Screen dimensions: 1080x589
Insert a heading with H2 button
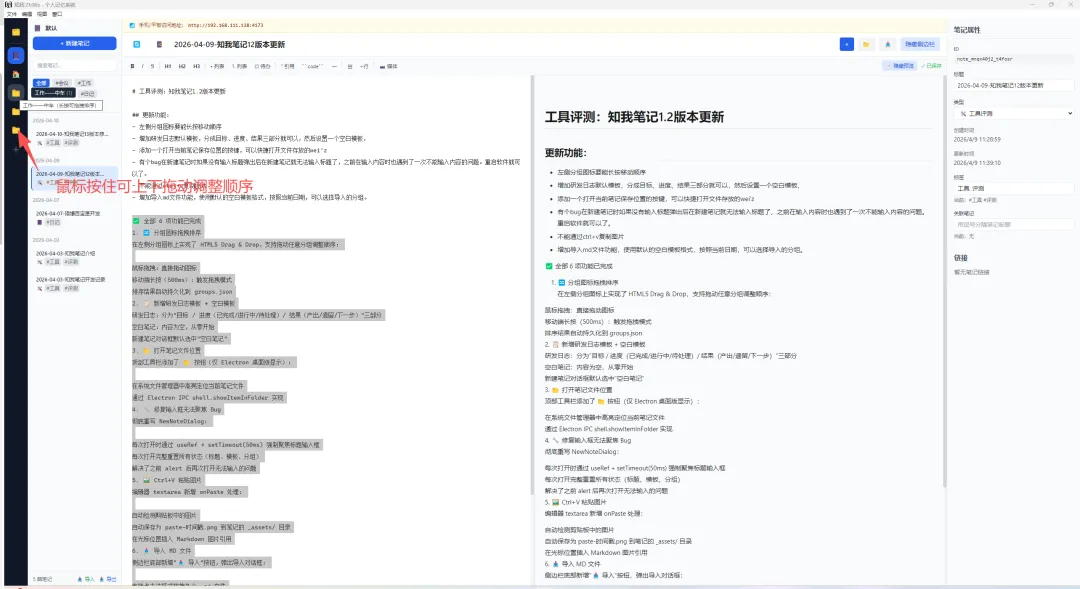[x=182, y=66]
